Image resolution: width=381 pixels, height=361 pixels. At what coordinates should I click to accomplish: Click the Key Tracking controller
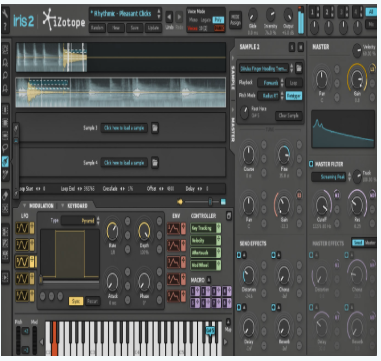[x=203, y=228]
